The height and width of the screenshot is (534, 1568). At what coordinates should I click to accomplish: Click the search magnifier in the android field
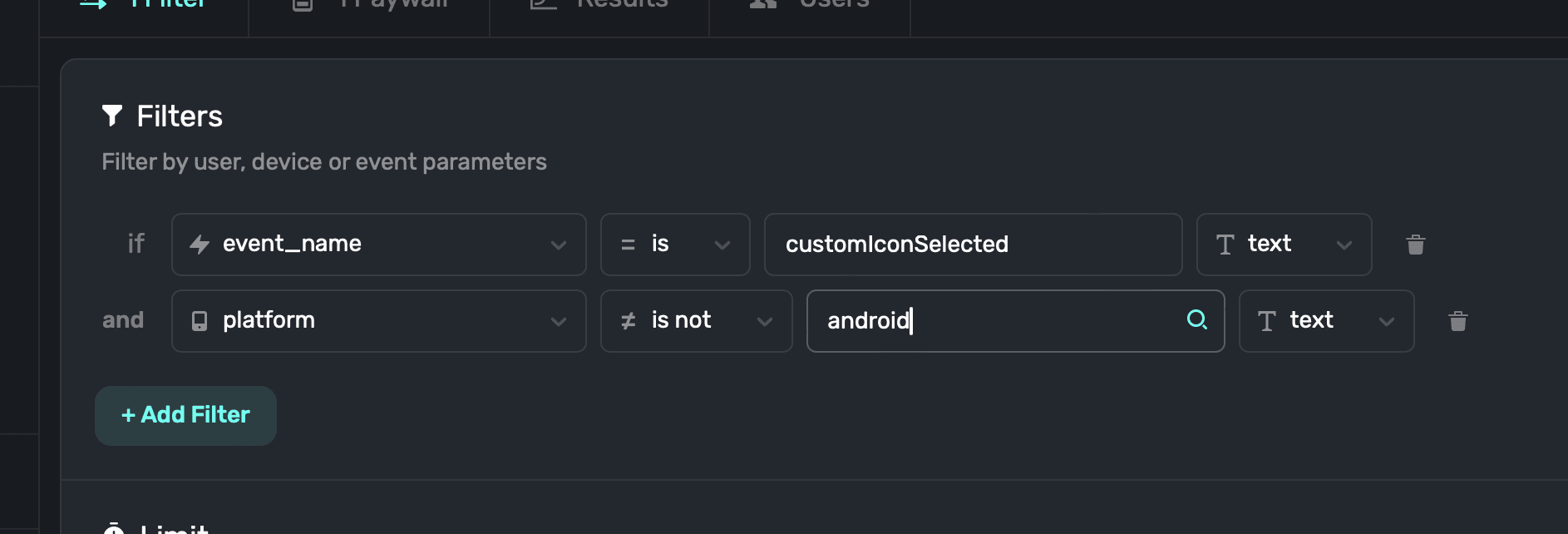point(1196,319)
